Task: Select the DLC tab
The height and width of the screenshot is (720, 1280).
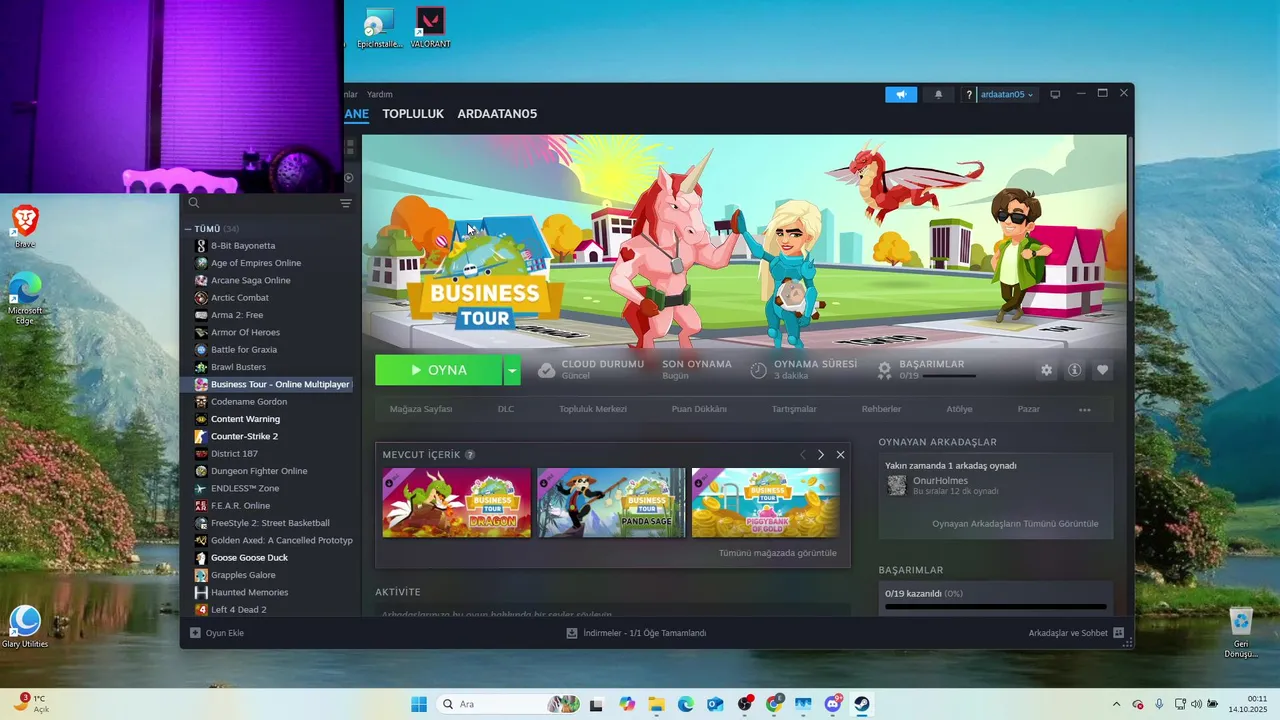Action: (506, 409)
